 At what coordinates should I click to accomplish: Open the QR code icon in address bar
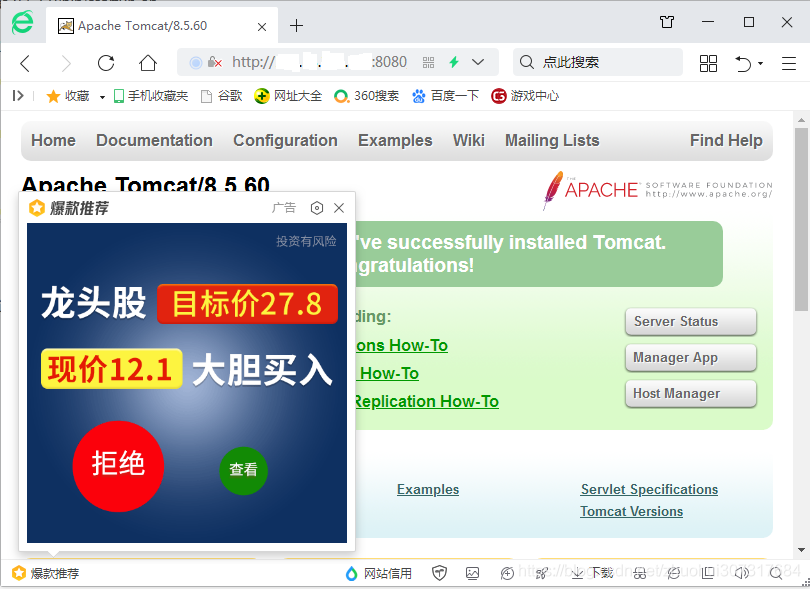[428, 63]
